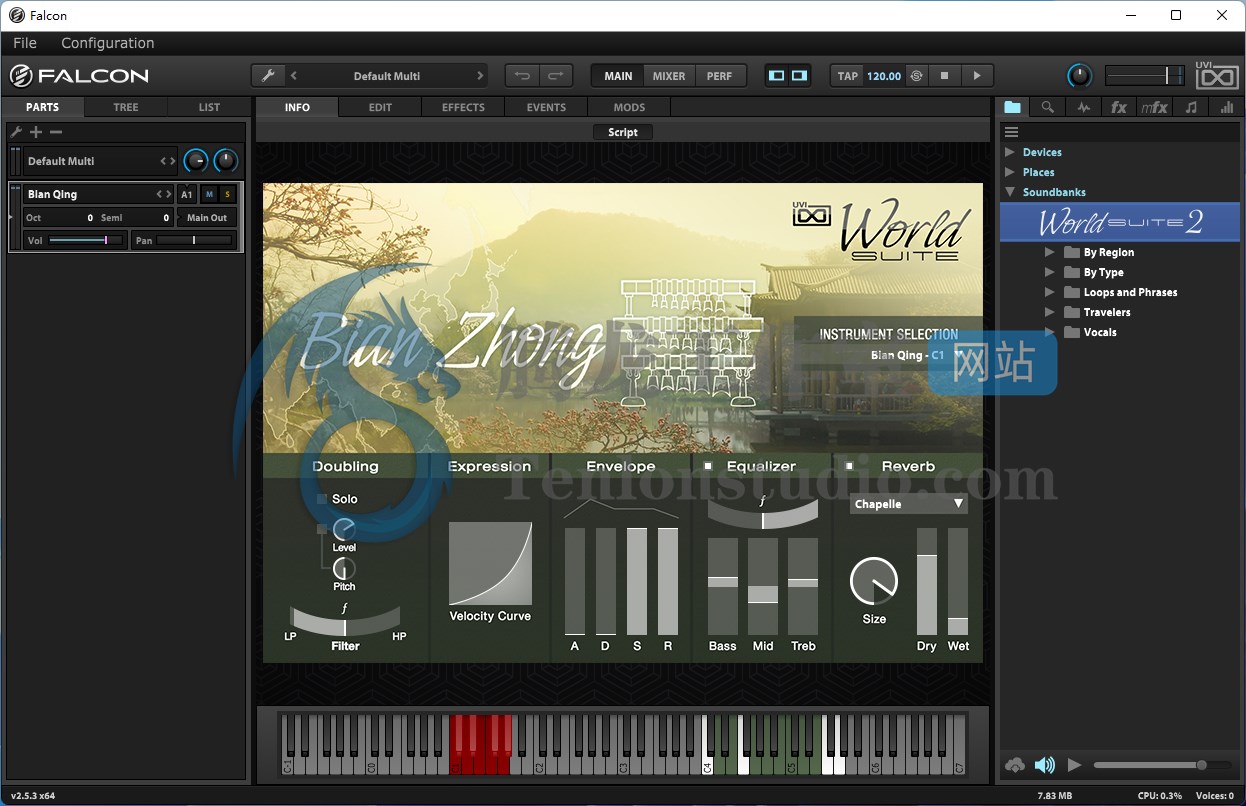The width and height of the screenshot is (1246, 806).
Task: Open the oscillators waveform browser tab
Action: (1084, 107)
